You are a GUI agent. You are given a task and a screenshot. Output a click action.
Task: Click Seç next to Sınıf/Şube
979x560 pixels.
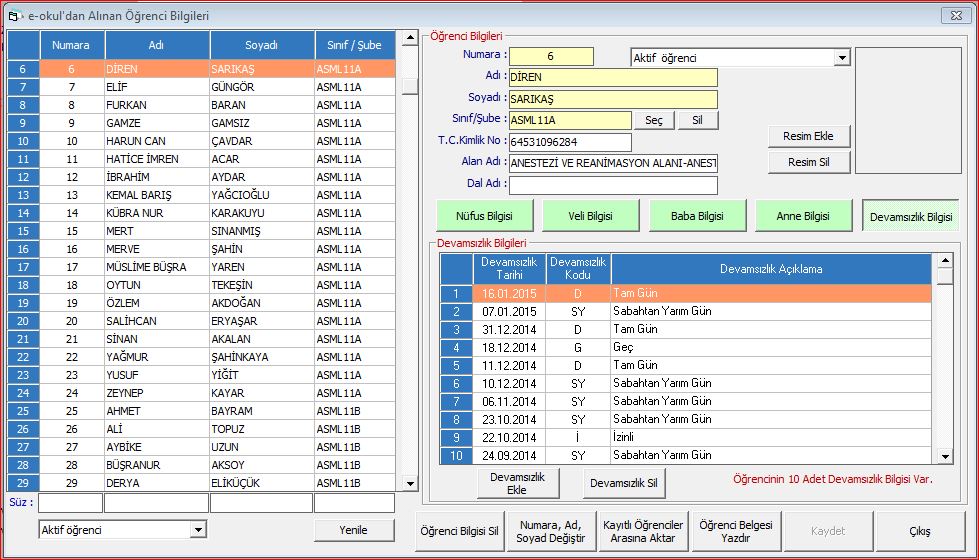coord(653,120)
